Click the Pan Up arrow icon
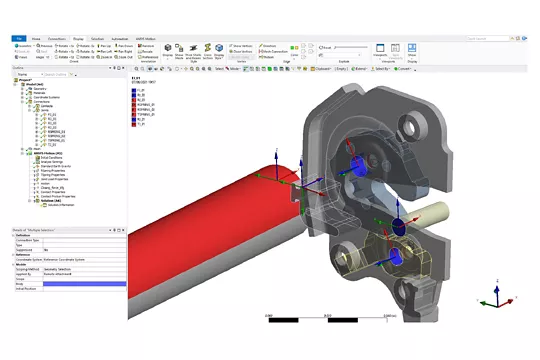The width and height of the screenshot is (540, 360). (104, 46)
